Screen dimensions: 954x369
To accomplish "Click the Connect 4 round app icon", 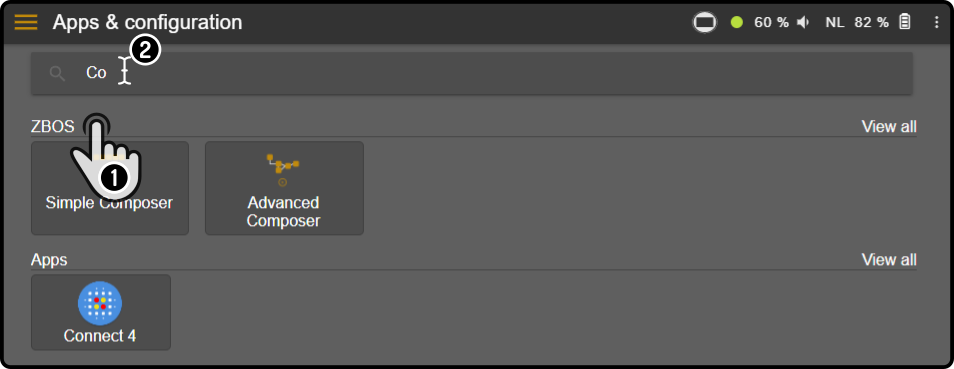I will point(100,303).
